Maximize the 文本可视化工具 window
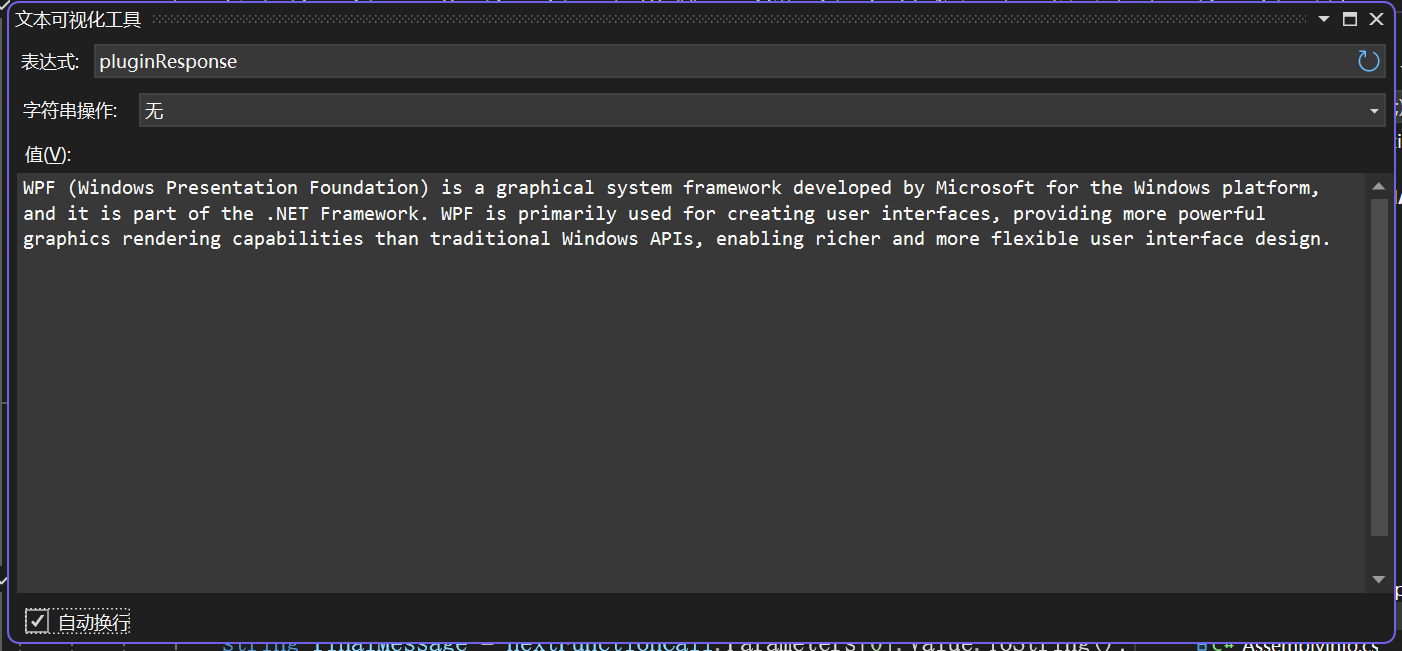 1350,19
